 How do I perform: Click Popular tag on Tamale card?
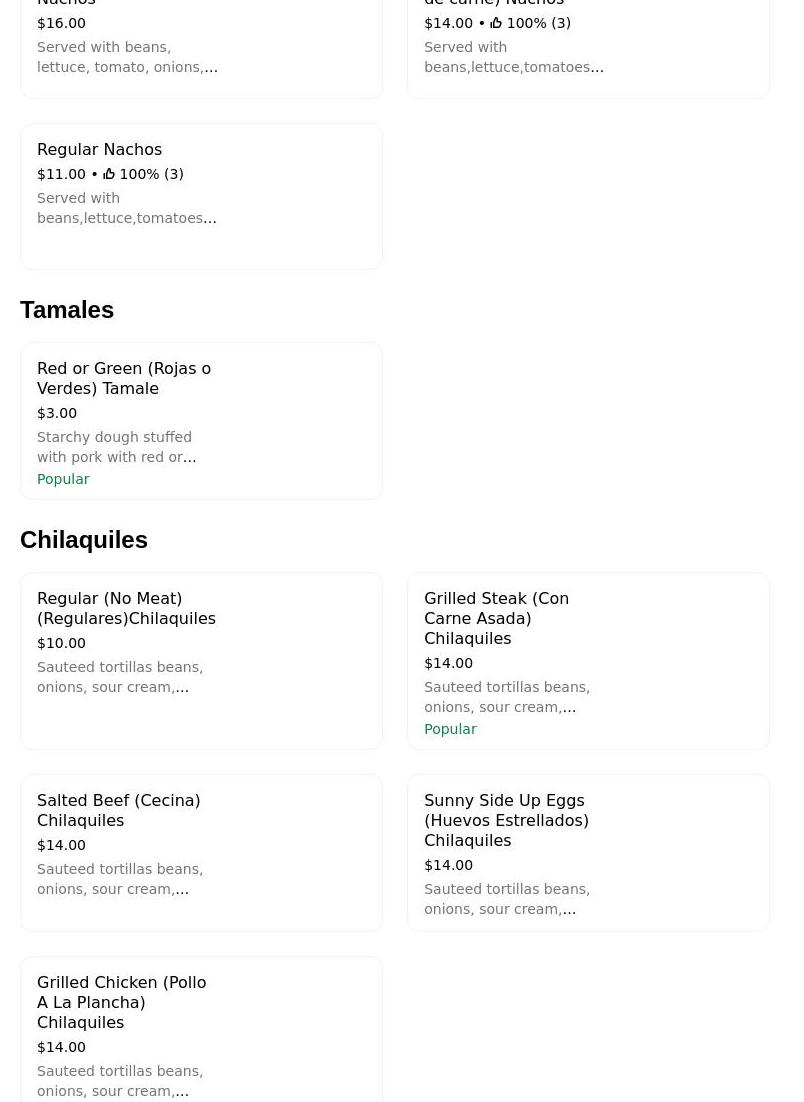(x=63, y=479)
